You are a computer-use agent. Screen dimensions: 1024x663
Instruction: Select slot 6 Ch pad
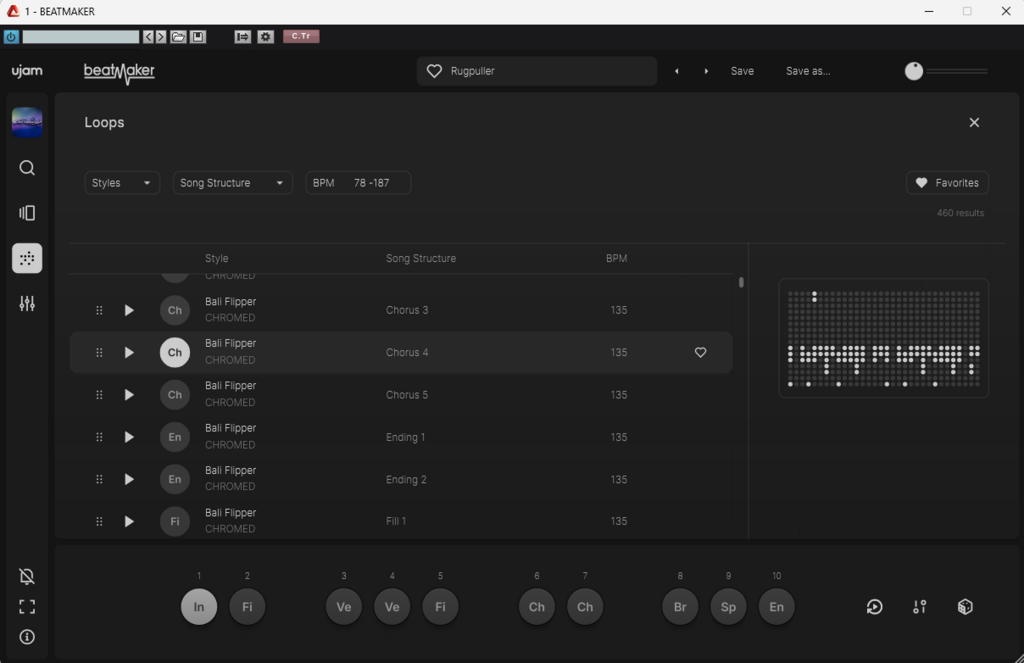click(x=537, y=607)
